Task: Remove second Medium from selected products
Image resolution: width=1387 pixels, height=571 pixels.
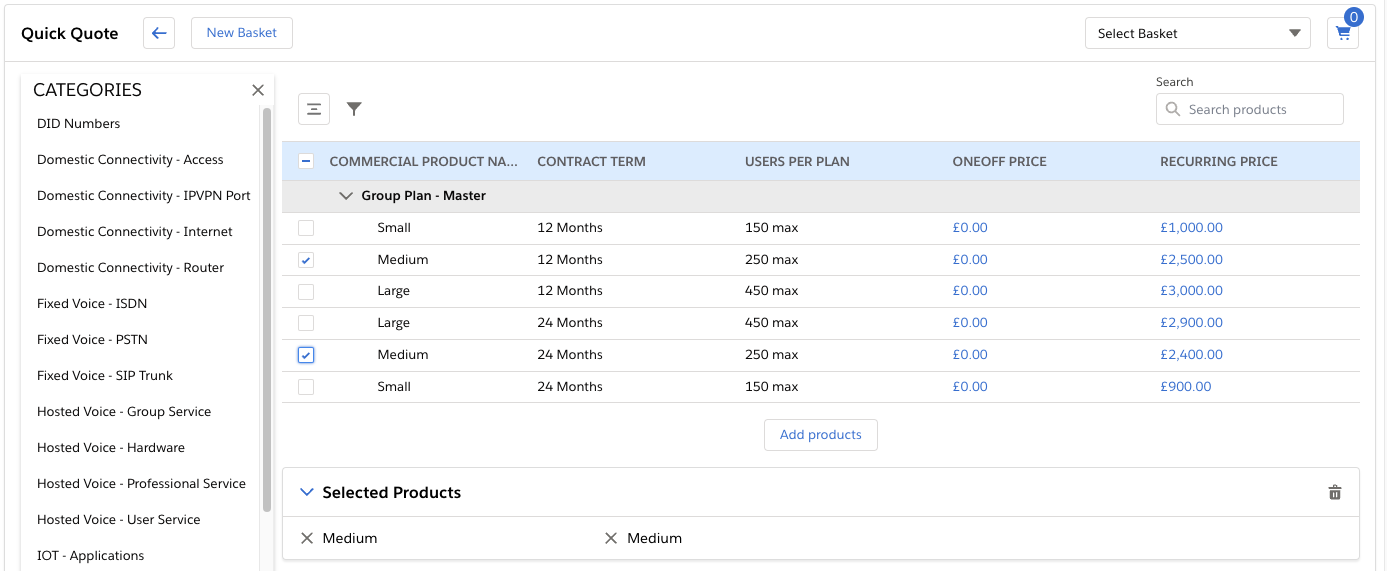Action: (611, 538)
